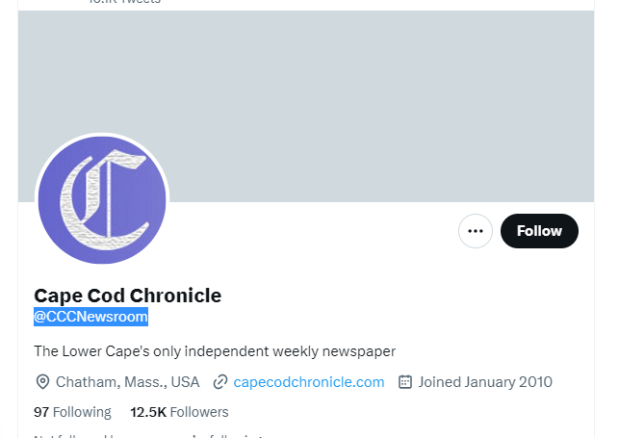This screenshot has width=619, height=438.
Task: Click the 97 following count number
Action: [41, 412]
